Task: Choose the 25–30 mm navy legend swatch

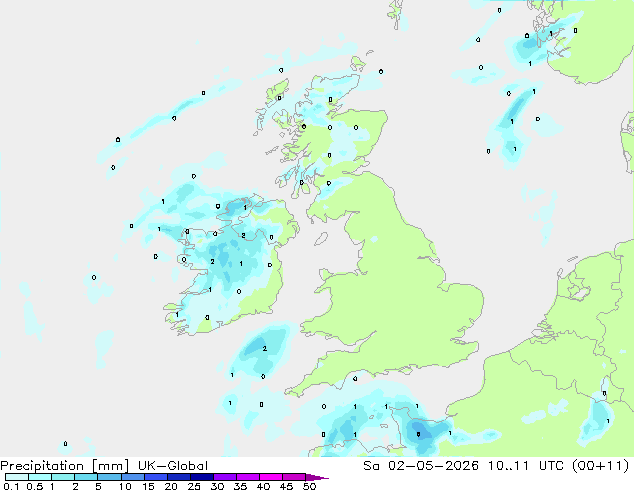Action: 201,477
